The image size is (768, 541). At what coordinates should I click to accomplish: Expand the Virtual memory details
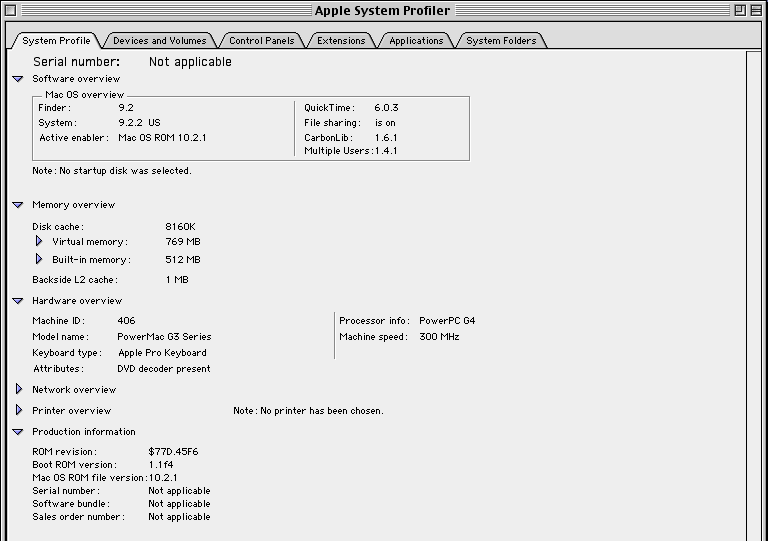coord(39,241)
